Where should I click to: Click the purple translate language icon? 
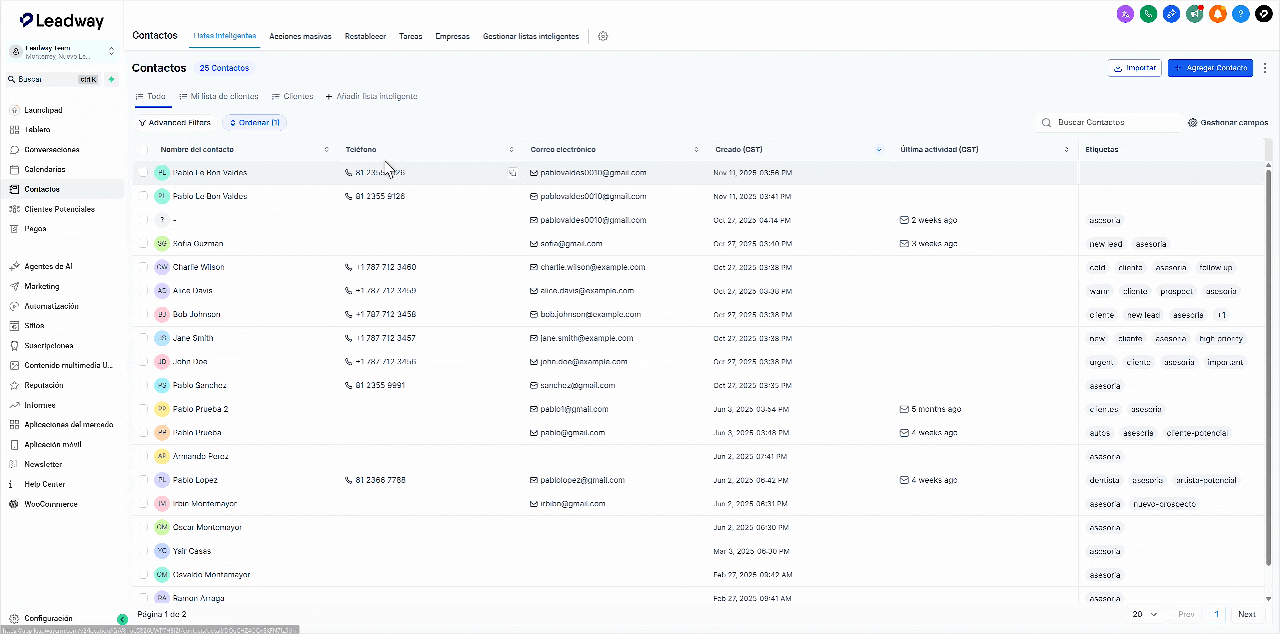pos(1125,14)
